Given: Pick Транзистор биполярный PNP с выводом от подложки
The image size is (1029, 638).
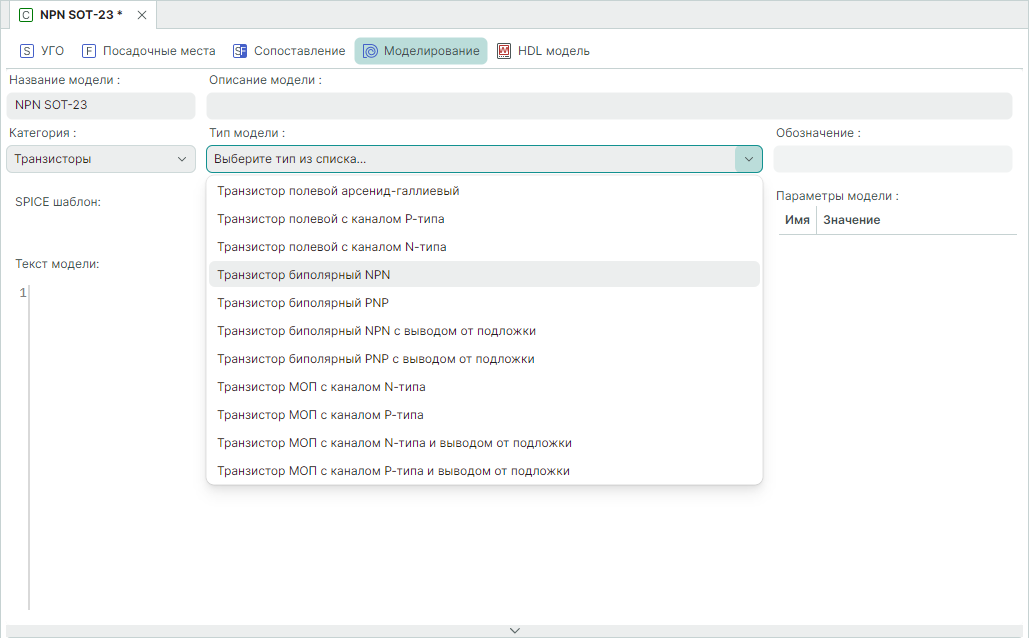Looking at the screenshot, I should [484, 359].
